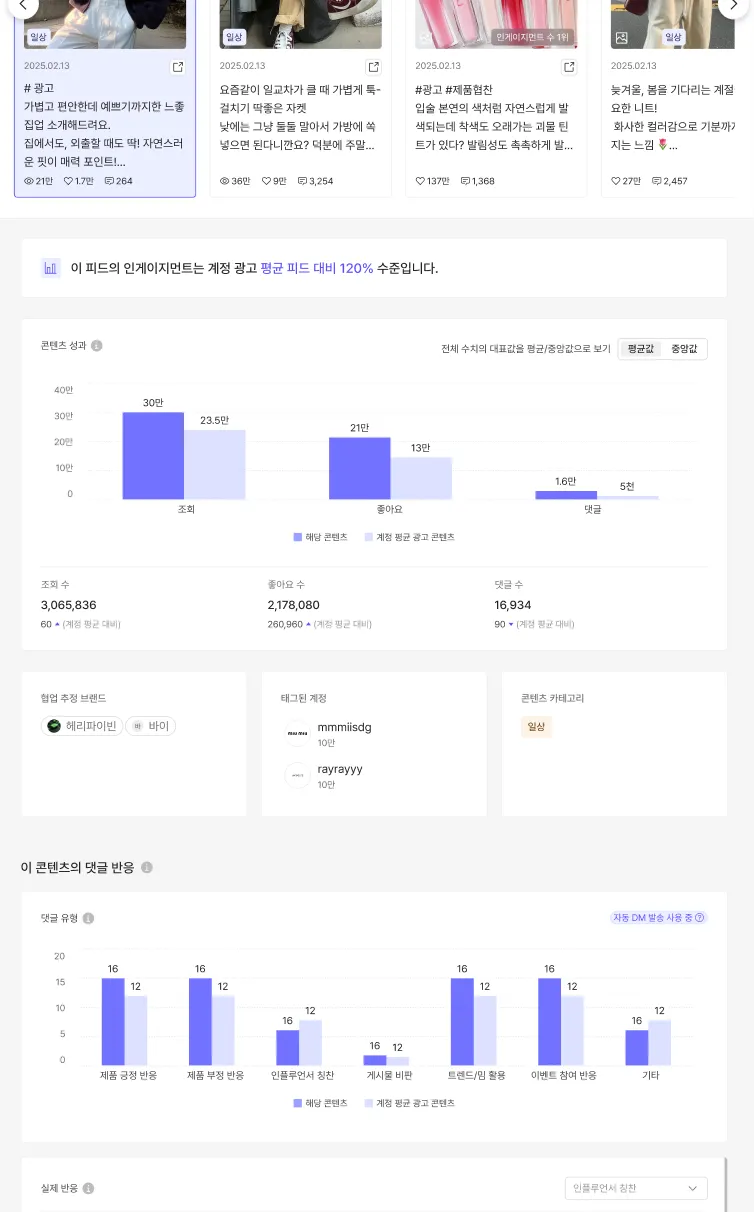Click 이벤트 참여 반응 axis label
This screenshot has height=1212, width=754.
(564, 1075)
